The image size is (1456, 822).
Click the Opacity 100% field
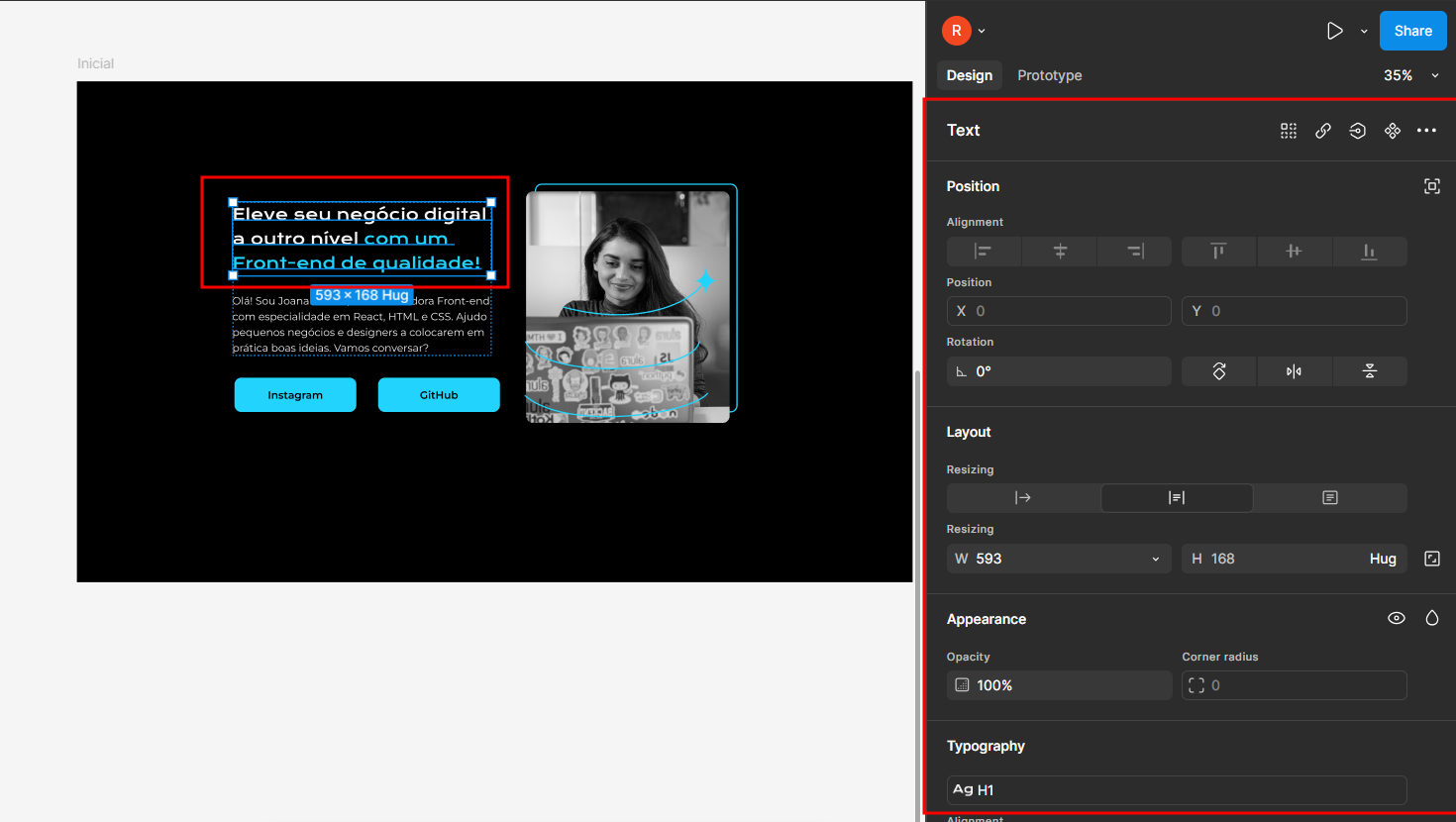1059,685
